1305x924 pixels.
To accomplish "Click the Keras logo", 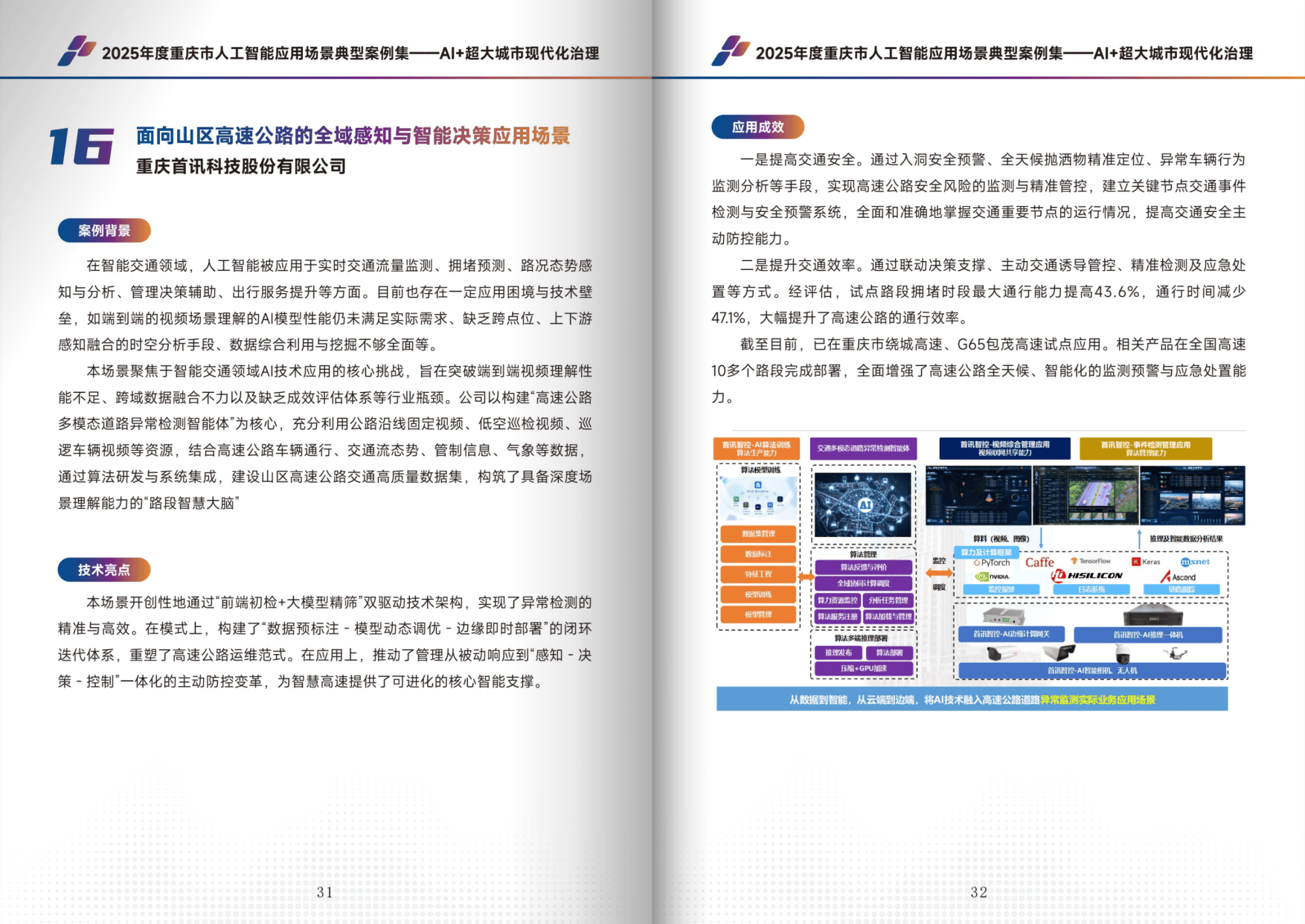I will [1146, 562].
